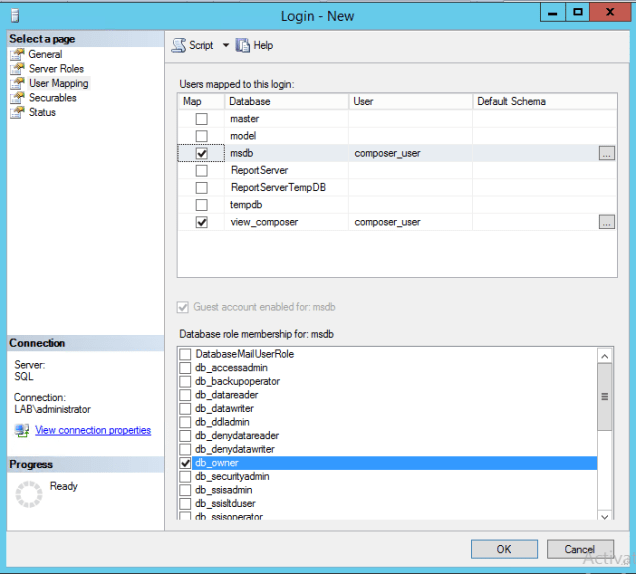This screenshot has height=574, width=636.
Task: Click the Default Schema column header
Action: (x=545, y=101)
